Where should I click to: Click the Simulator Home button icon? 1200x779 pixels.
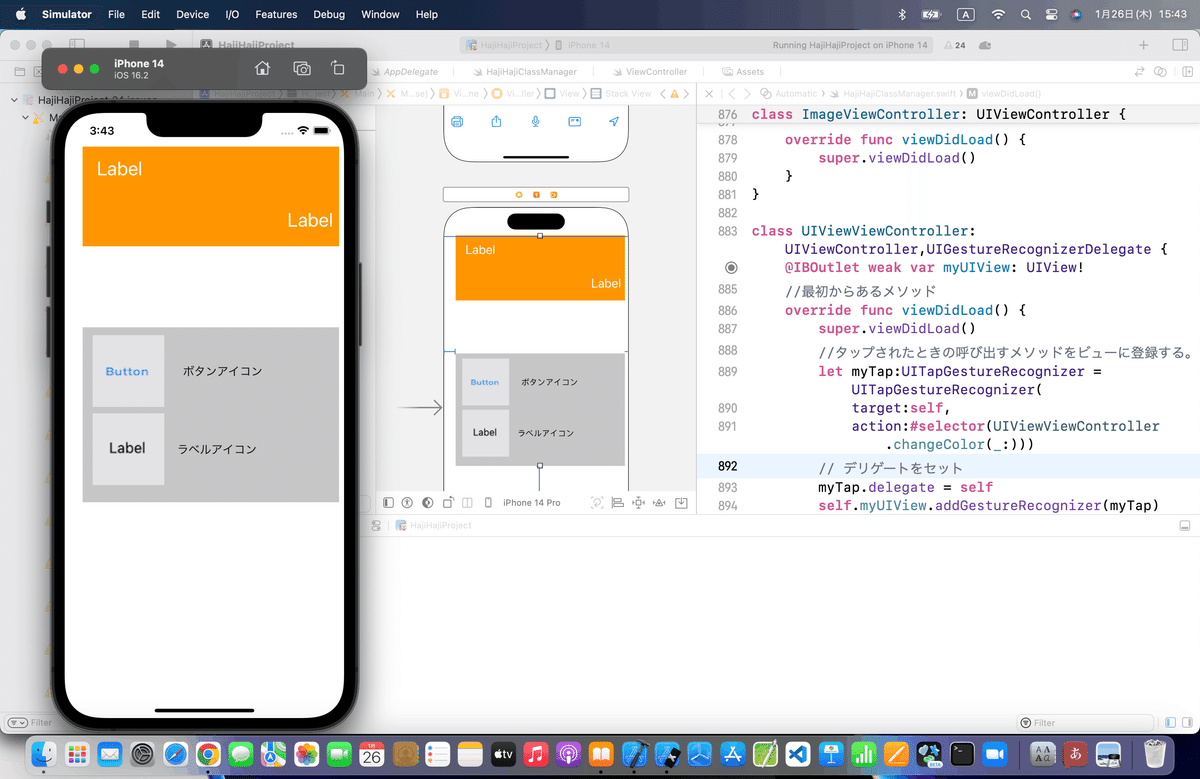[x=263, y=68]
